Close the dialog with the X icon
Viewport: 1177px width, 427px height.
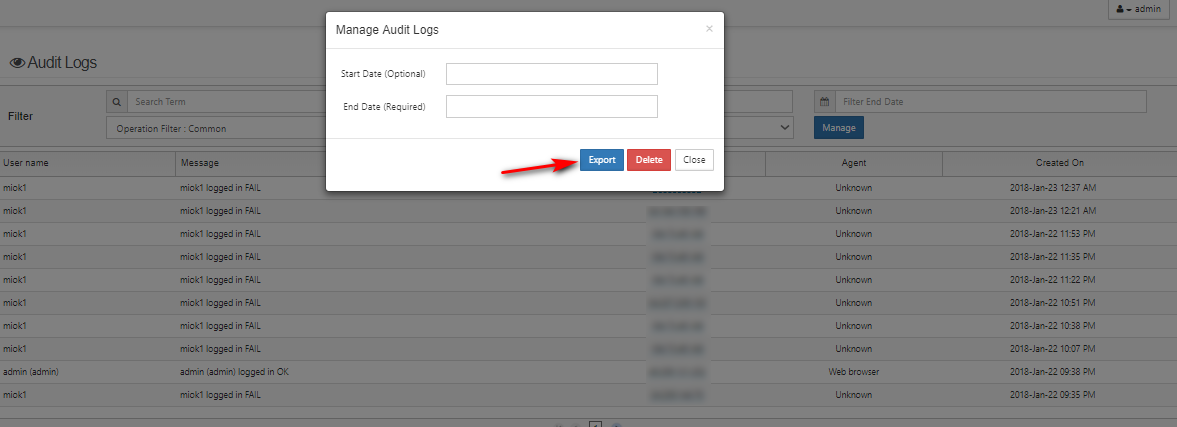[709, 29]
